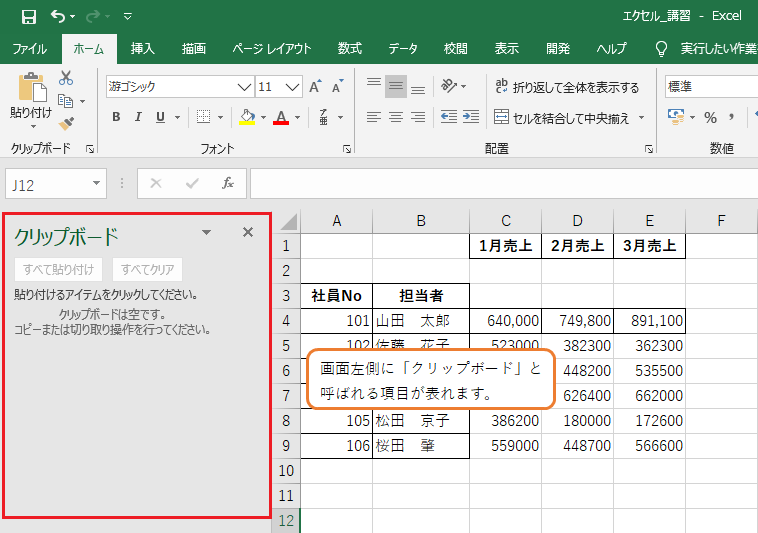Viewport: 758px width, 533px height.
Task: Toggle Align Right icon
Action: tap(418, 117)
